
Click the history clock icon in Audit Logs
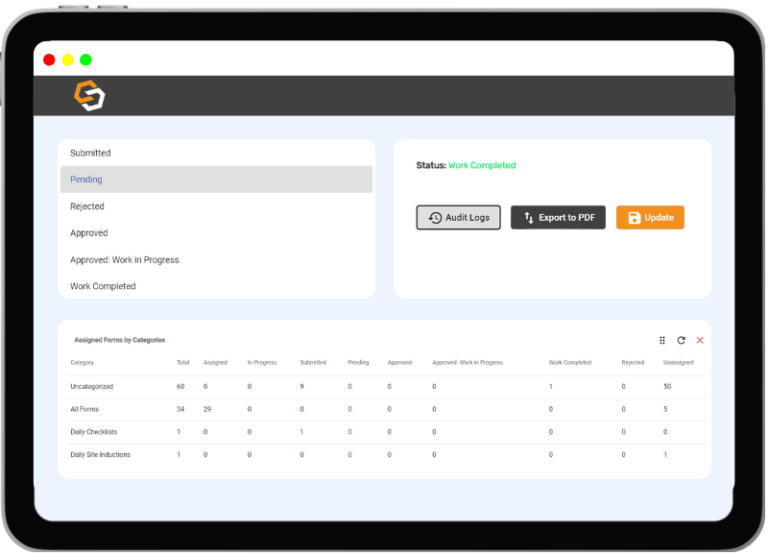click(x=435, y=218)
